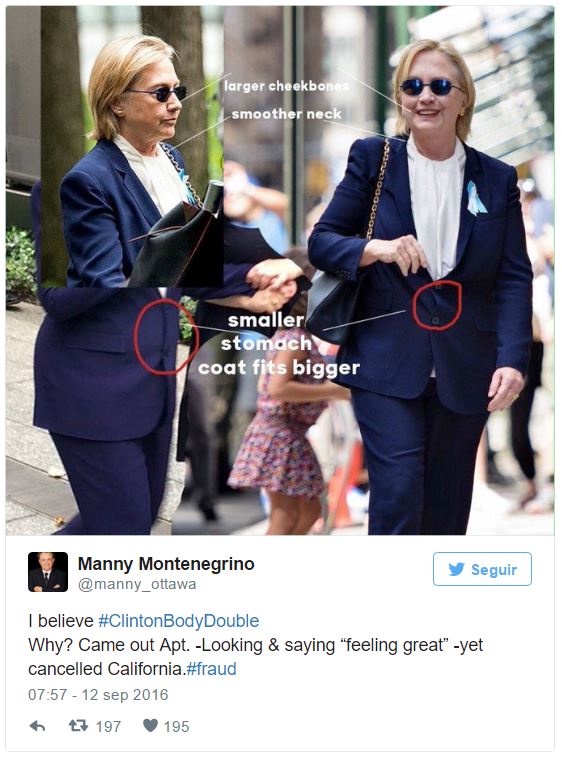Click the timestamp 07:57 - 12 sep 2016
The height and width of the screenshot is (758, 562).
pos(98,695)
